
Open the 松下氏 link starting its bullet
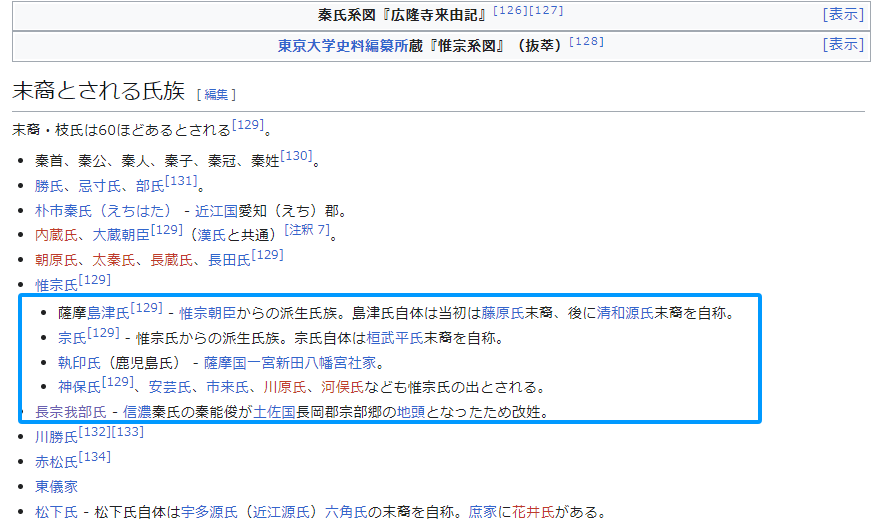(56, 512)
